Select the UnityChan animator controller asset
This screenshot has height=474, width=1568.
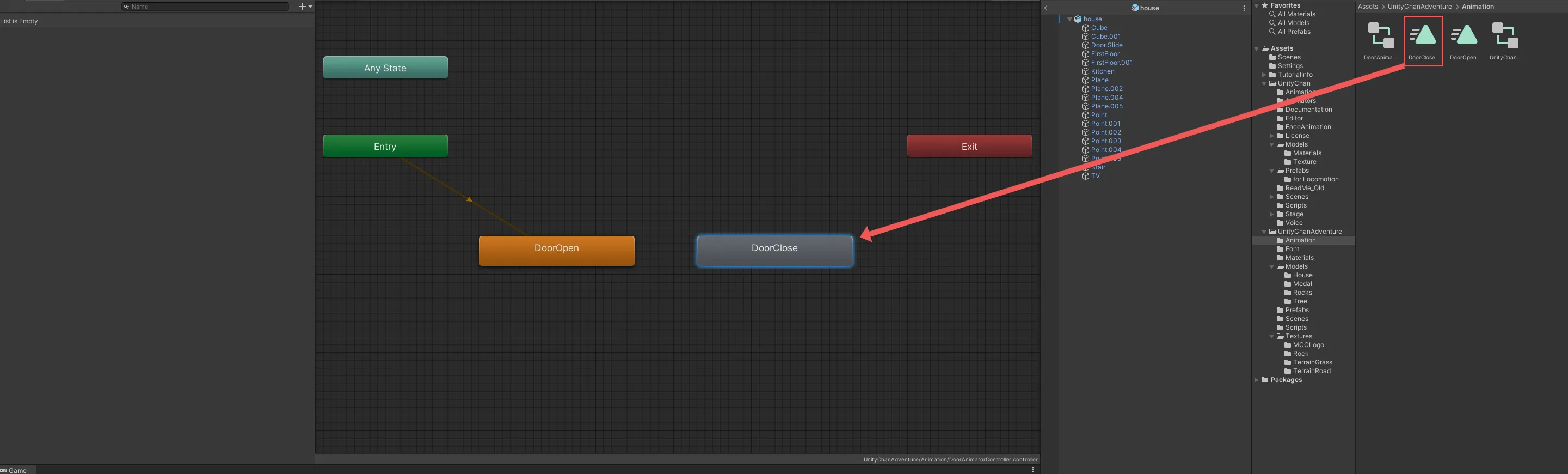click(1505, 37)
